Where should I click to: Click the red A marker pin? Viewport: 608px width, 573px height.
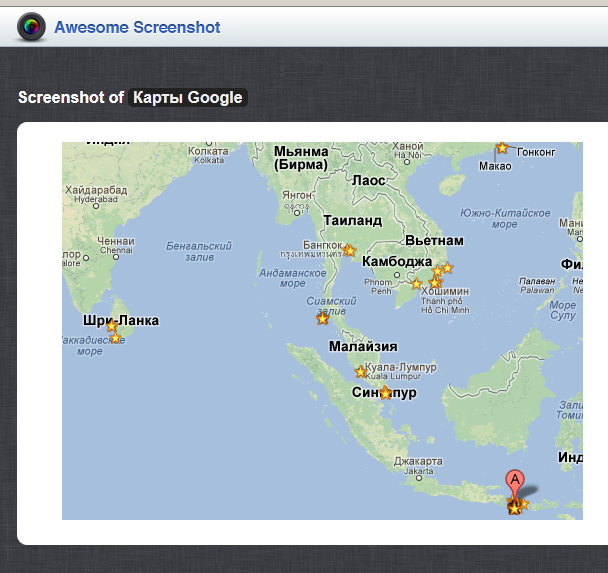pos(515,485)
